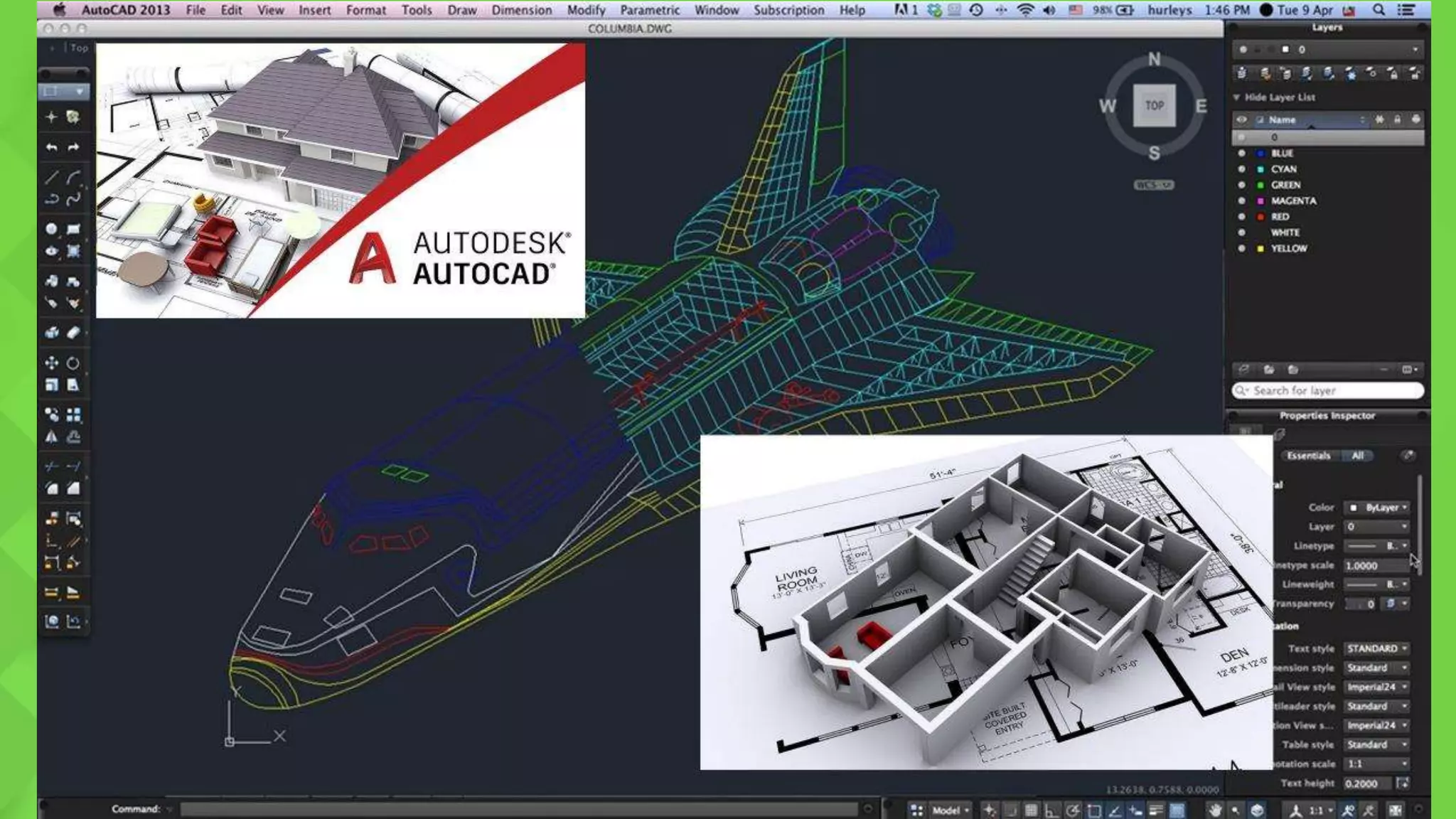1456x819 pixels.
Task: Toggle Ortho mode in status bar
Action: click(x=1051, y=810)
